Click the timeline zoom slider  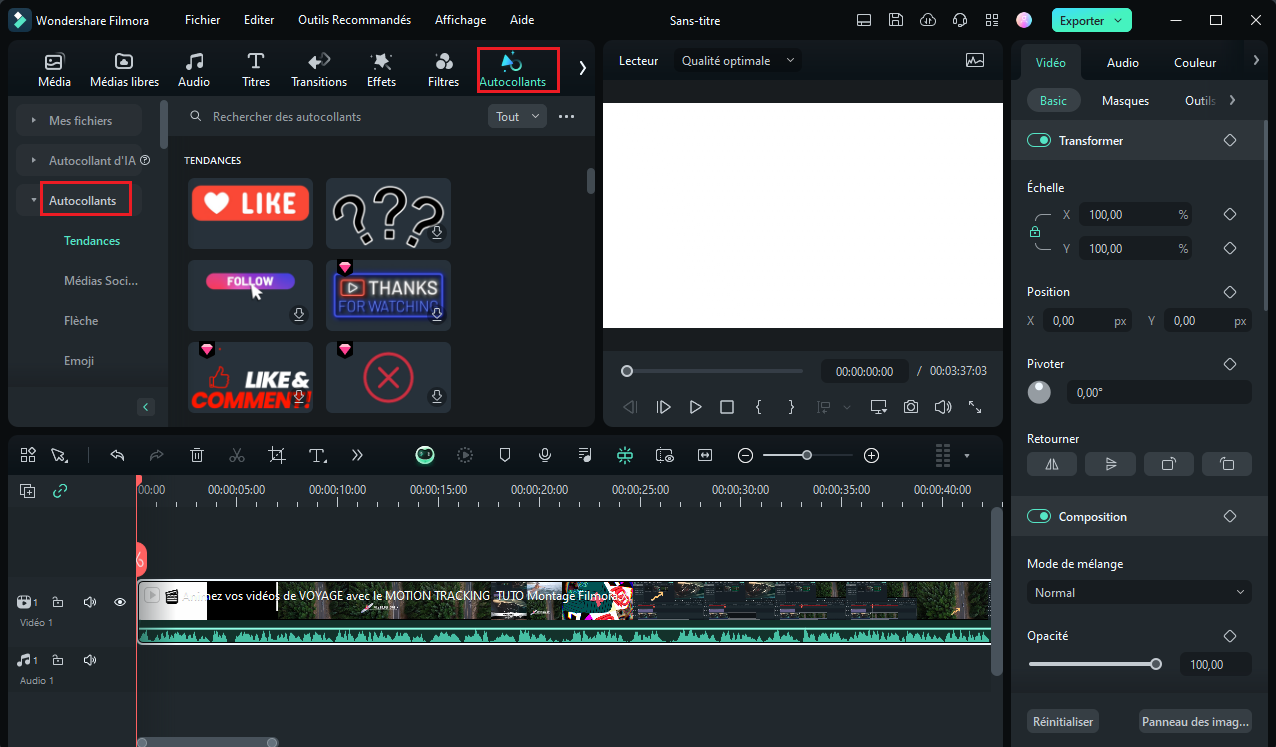point(808,455)
